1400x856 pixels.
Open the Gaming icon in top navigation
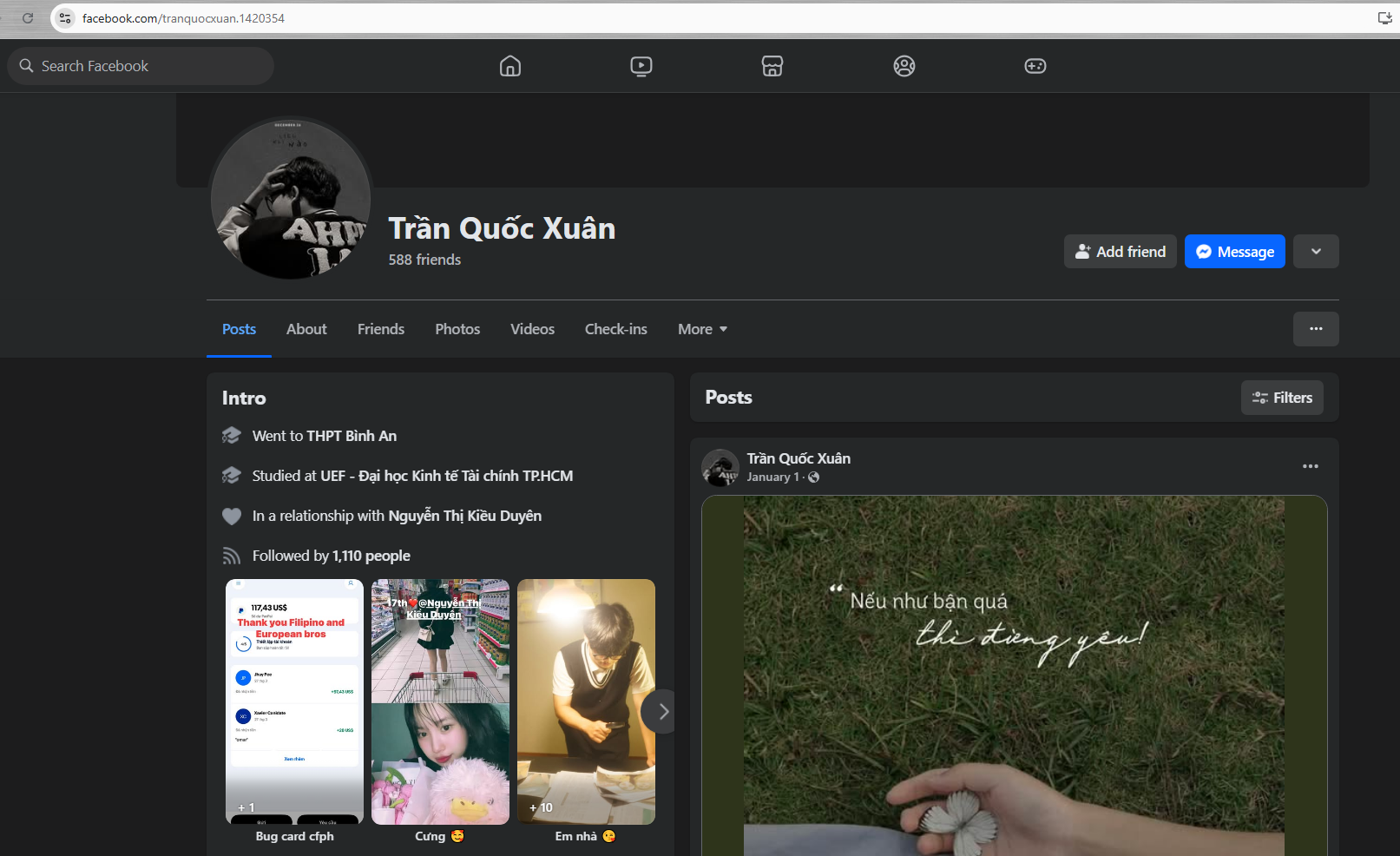[x=1035, y=66]
